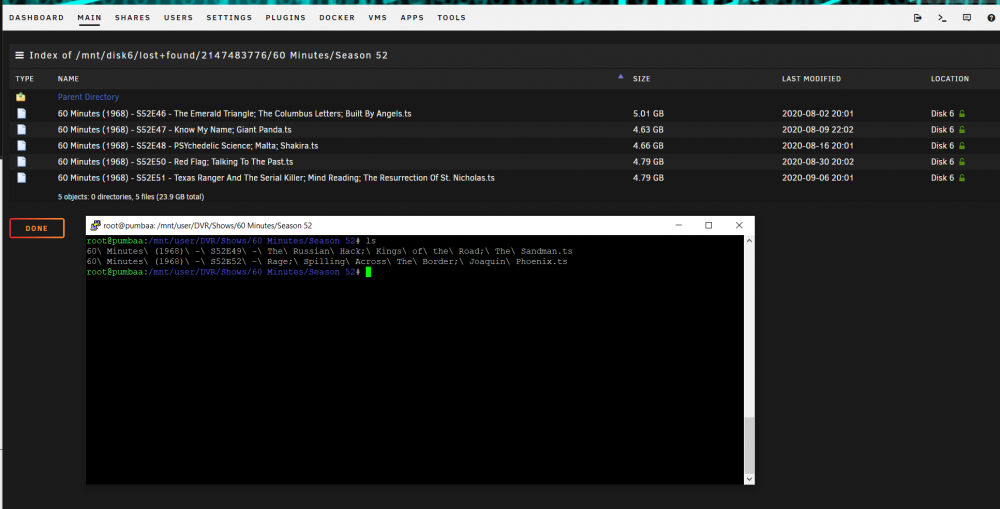Open the feedback icon in top bar
Screen dimensions: 1000x509
(967, 18)
